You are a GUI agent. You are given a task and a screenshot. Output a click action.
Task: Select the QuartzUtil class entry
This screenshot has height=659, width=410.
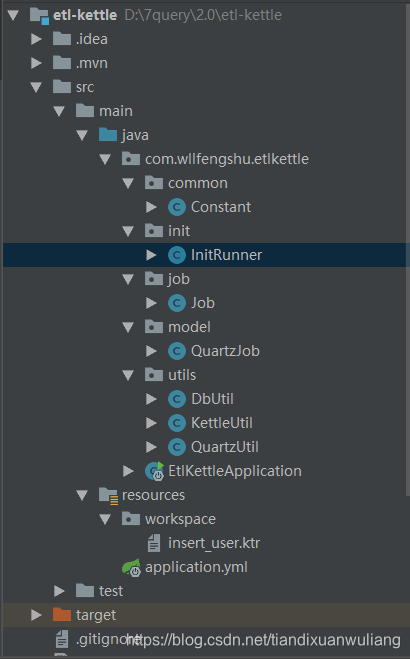click(x=225, y=447)
